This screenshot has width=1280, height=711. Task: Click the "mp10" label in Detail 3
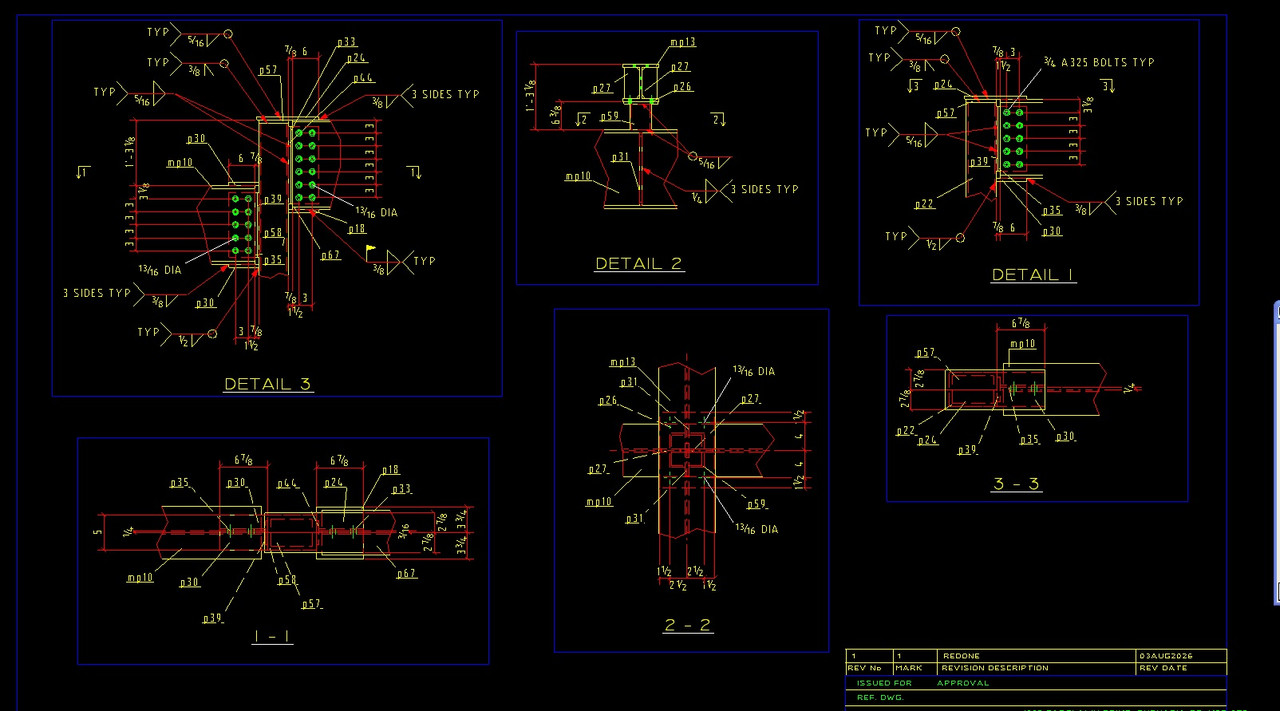(x=180, y=162)
